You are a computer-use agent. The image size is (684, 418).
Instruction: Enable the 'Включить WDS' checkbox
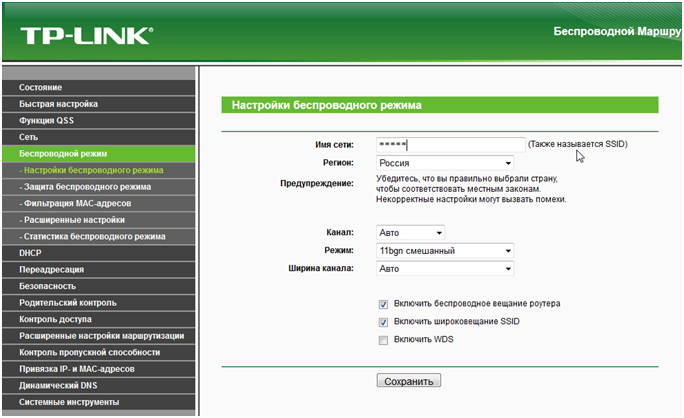pyautogui.click(x=384, y=341)
